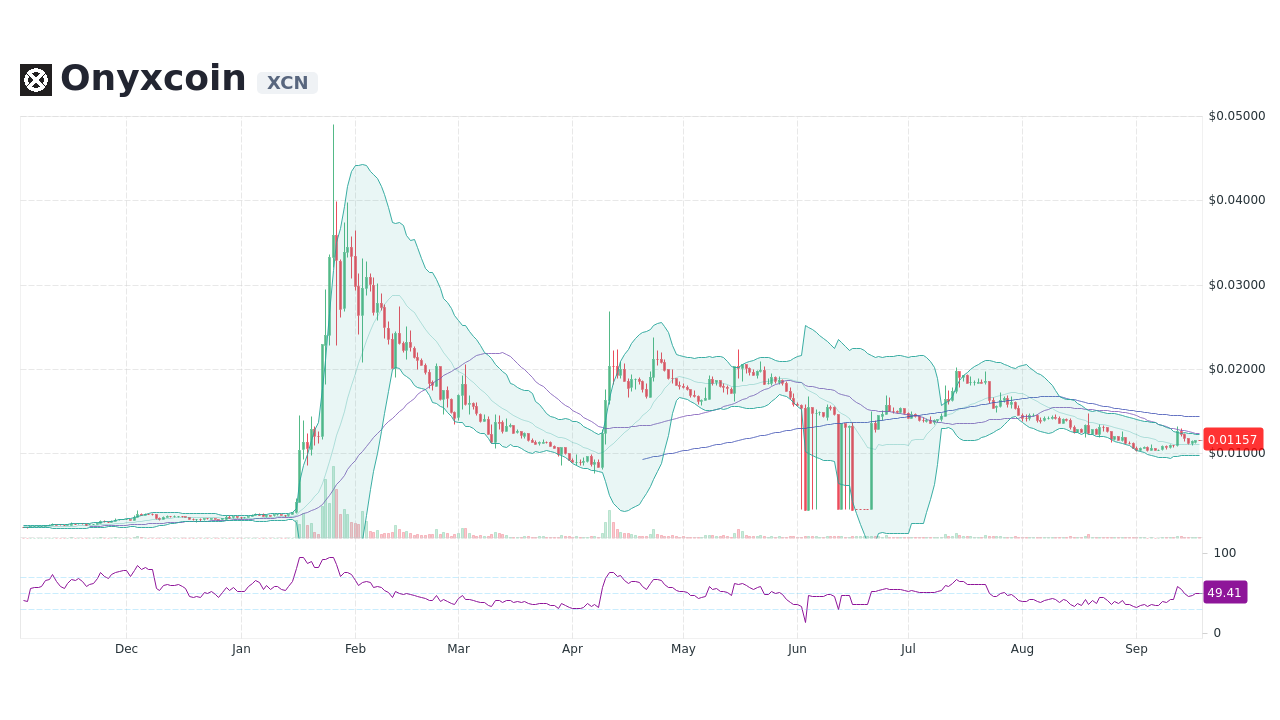Click the Onyxcoin title text

tap(152, 78)
